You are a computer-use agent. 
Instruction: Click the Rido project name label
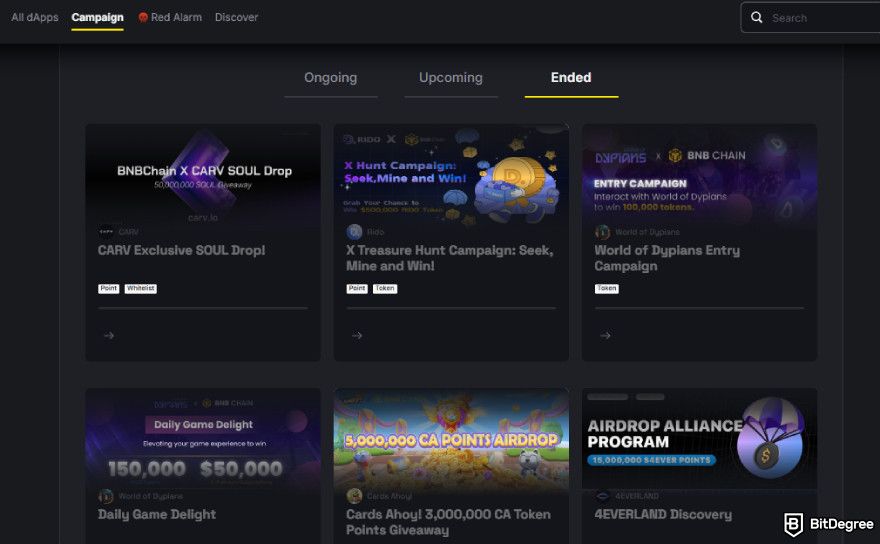coord(375,232)
